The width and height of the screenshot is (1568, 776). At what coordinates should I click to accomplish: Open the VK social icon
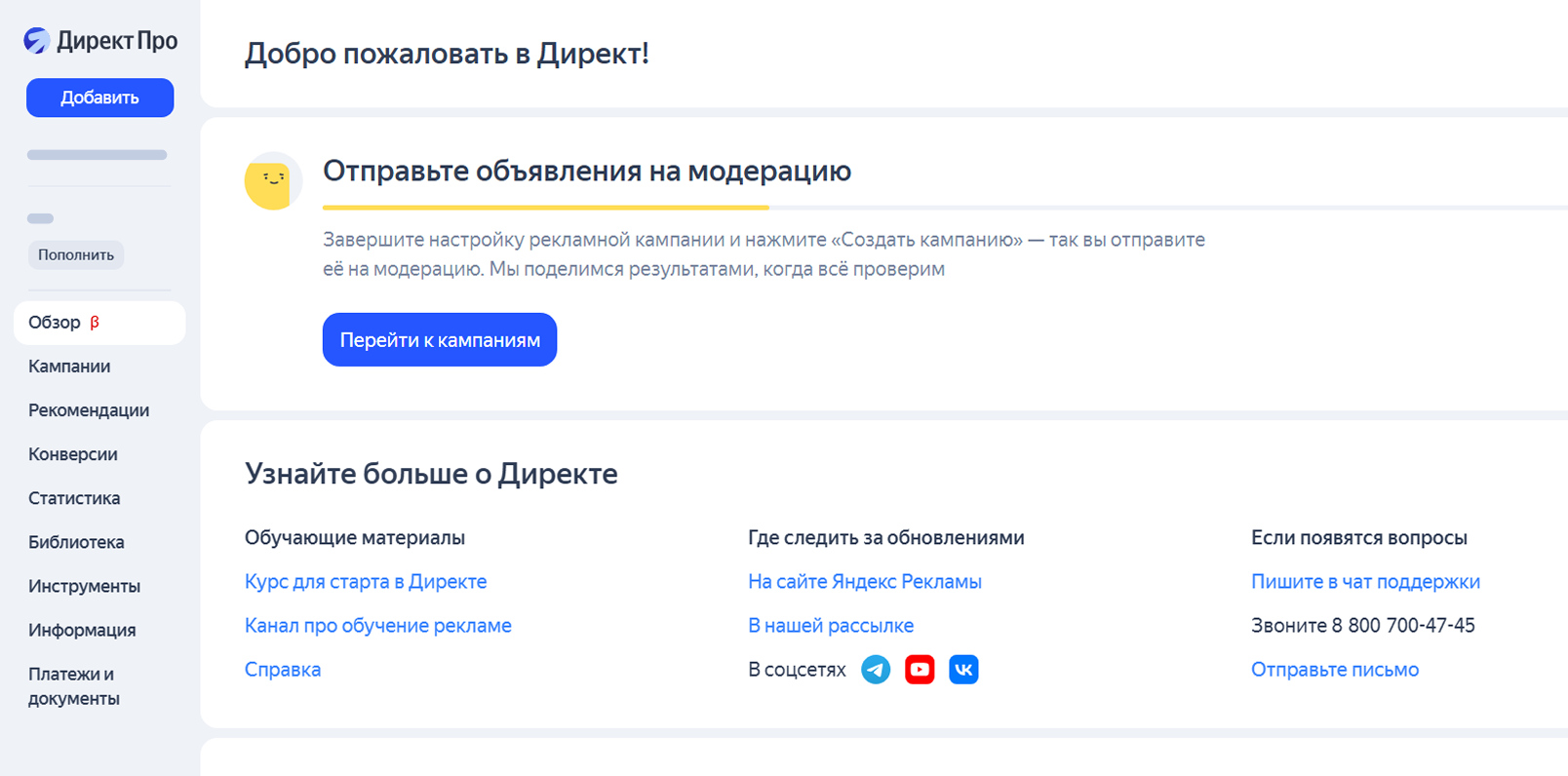963,670
